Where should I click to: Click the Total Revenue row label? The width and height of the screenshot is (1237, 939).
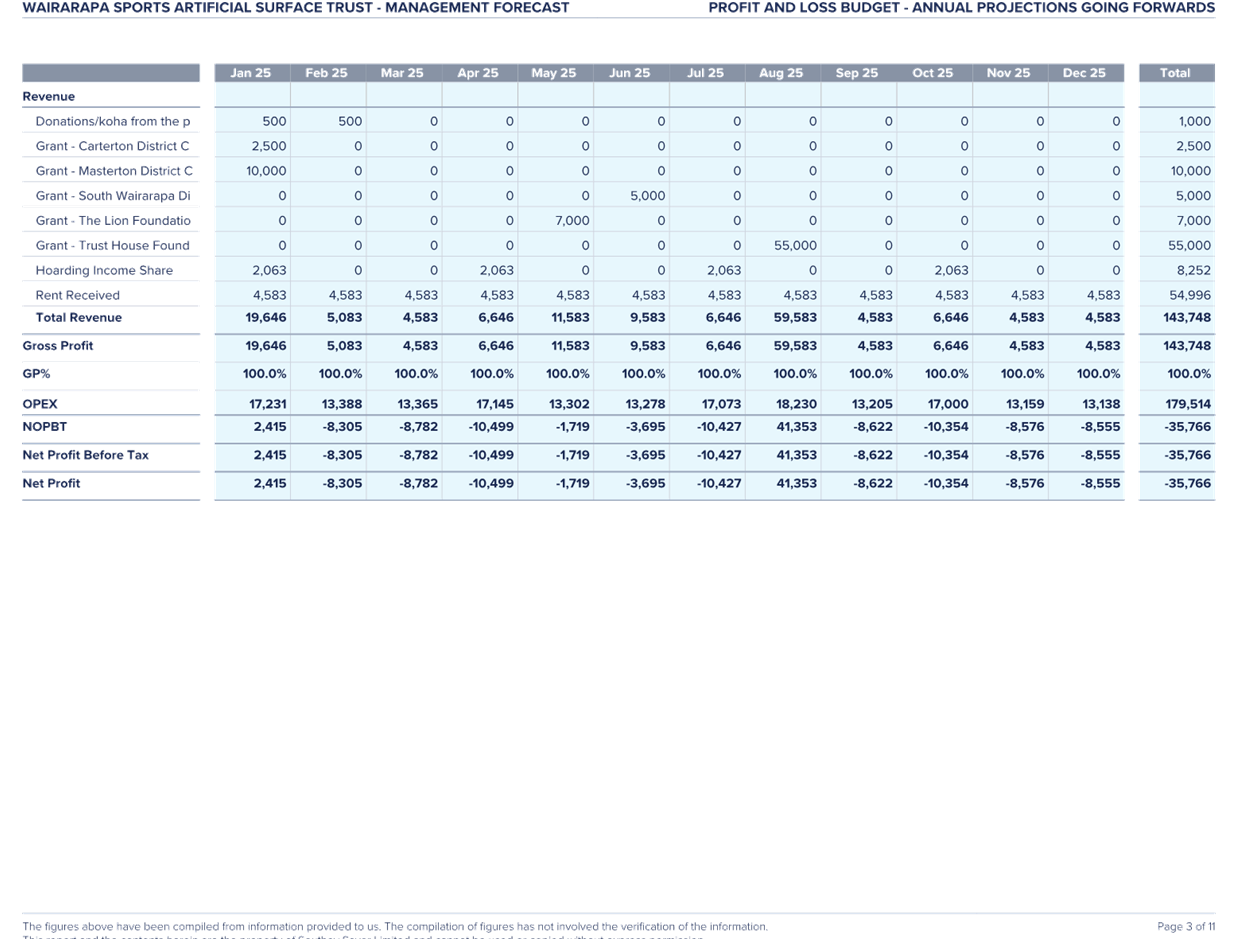tap(78, 317)
